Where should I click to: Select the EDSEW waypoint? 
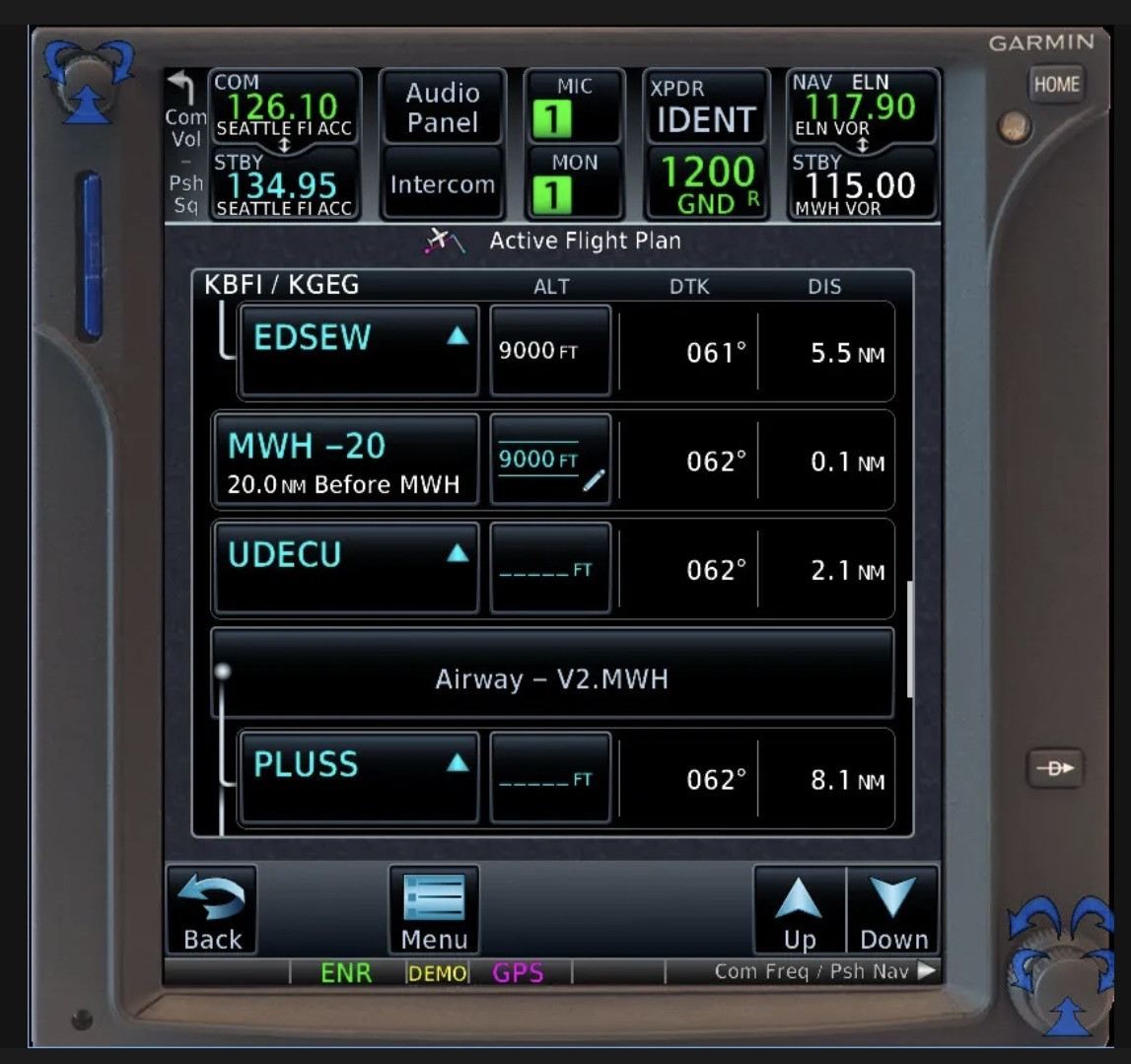359,351
